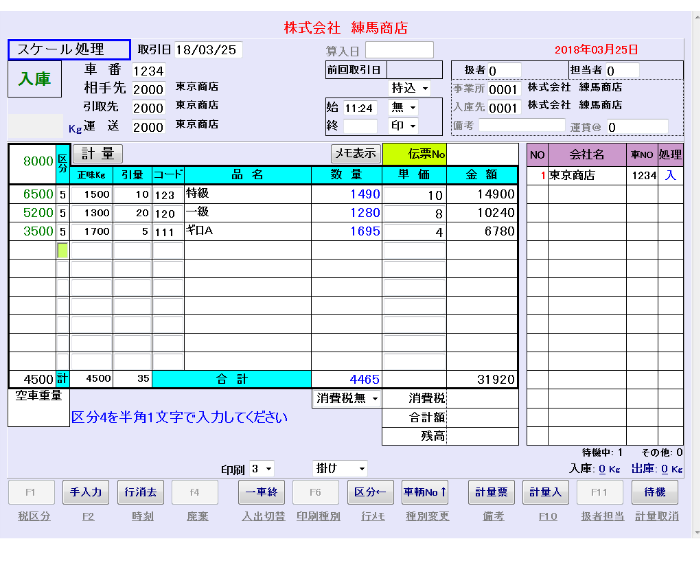Click the 入庫先 code field 0001
700x580 pixels.
click(x=504, y=108)
